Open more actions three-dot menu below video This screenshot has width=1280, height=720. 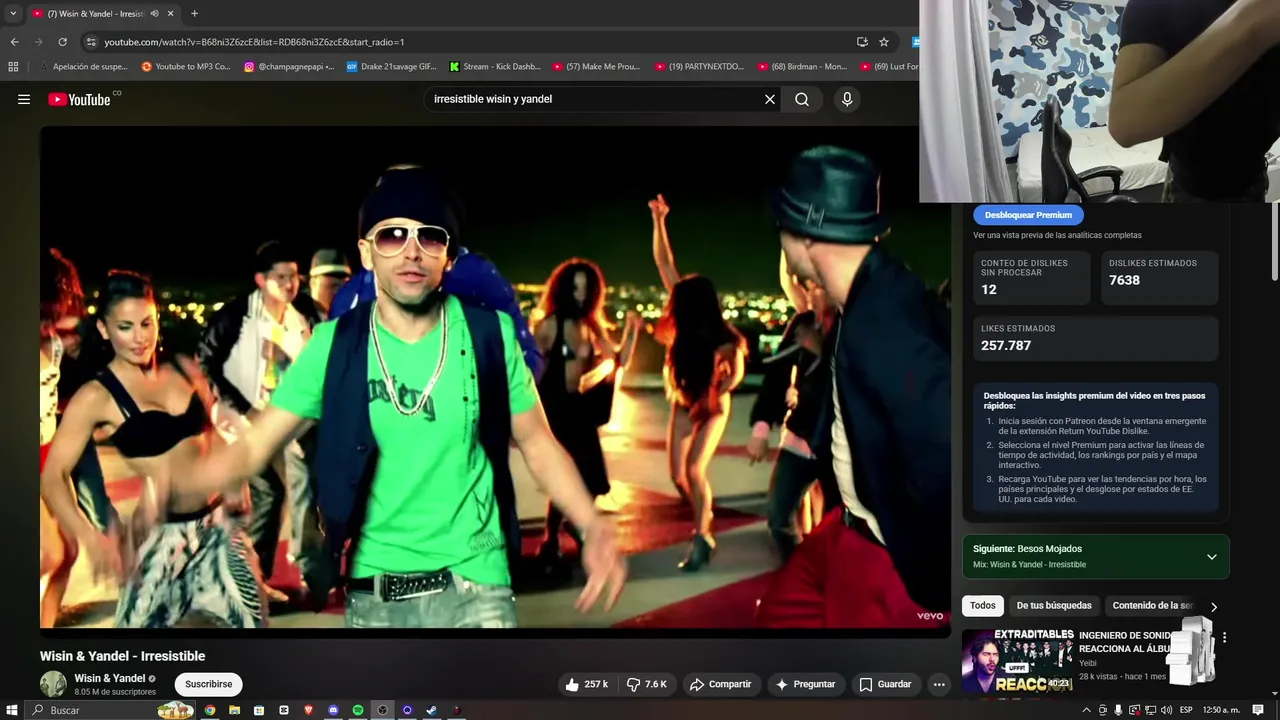coord(938,684)
